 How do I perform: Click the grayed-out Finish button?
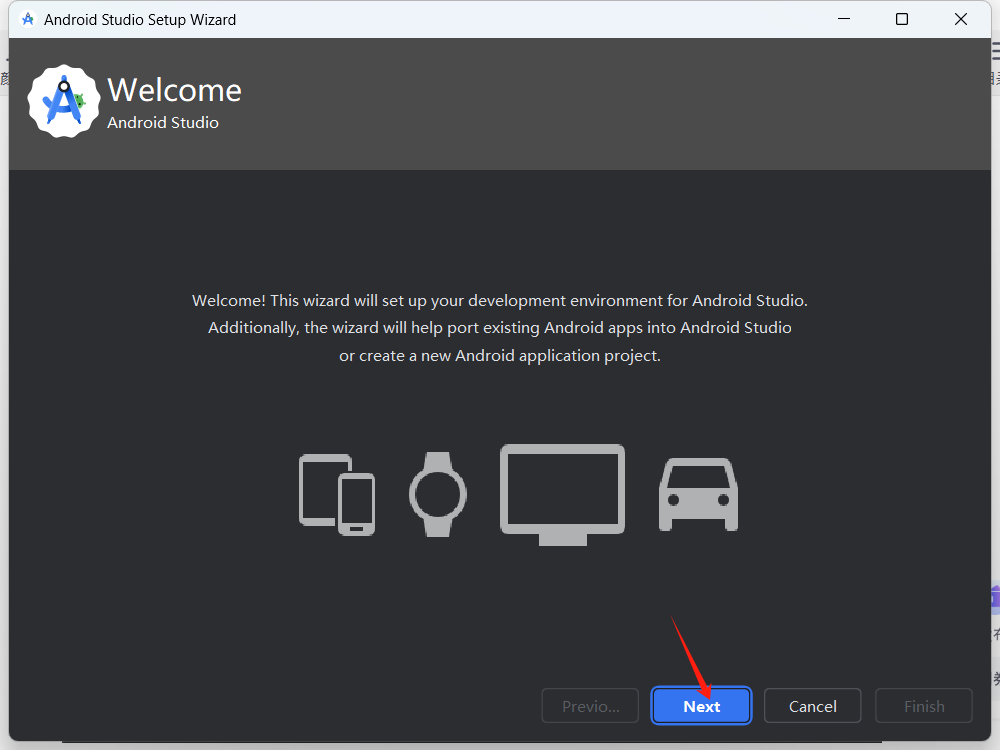click(923, 705)
